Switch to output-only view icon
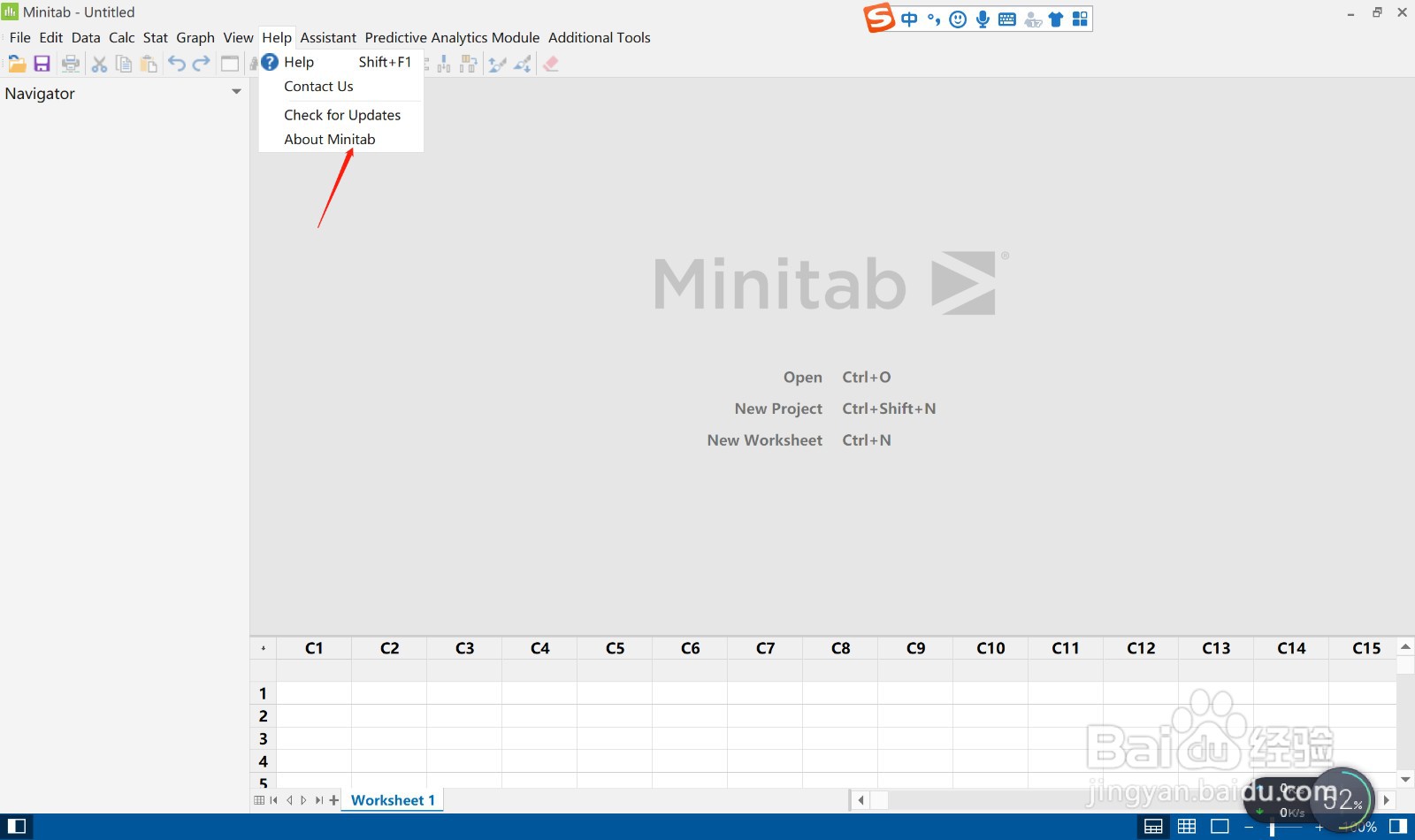1415x840 pixels. tap(1220, 827)
